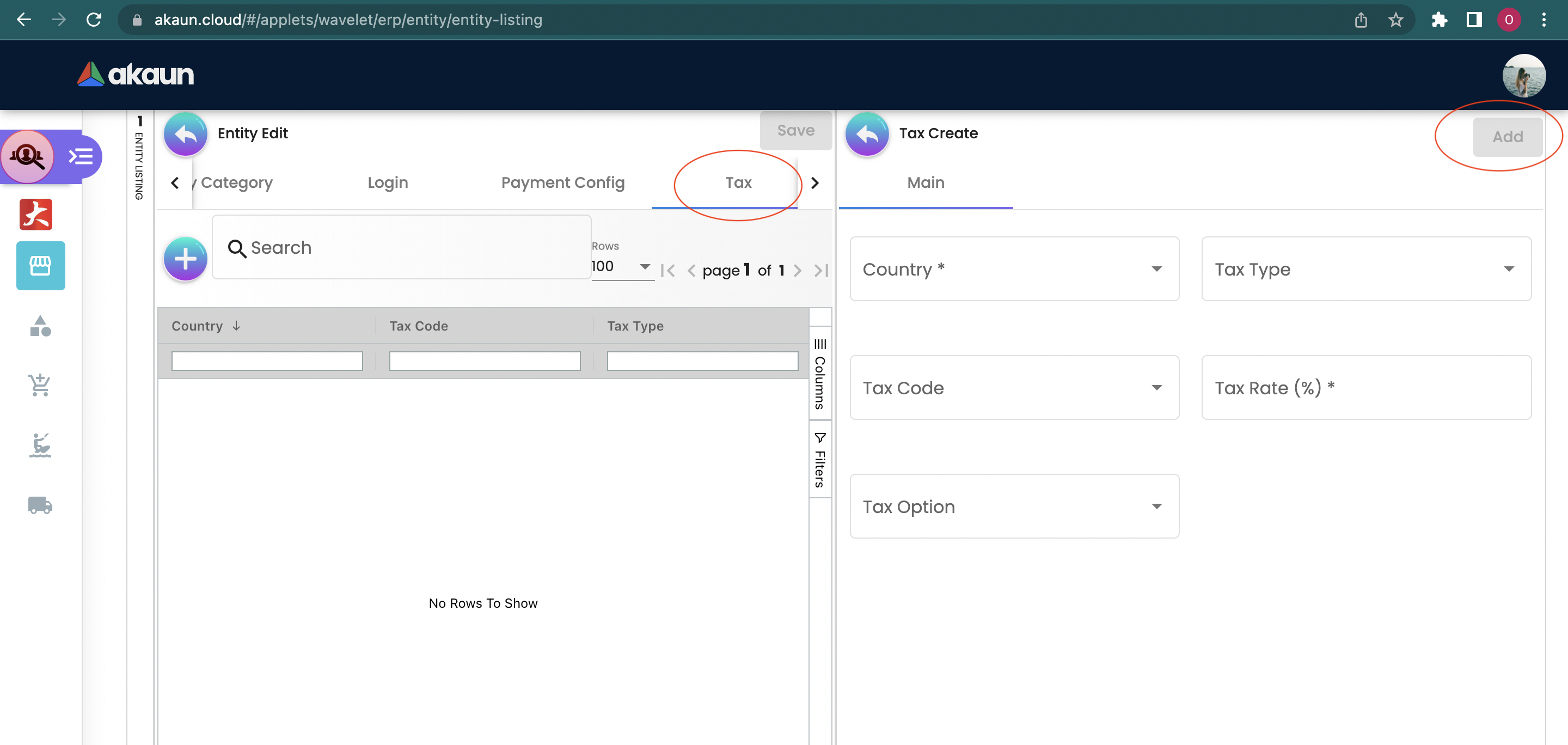Click the Tax Rate (%) input field
The height and width of the screenshot is (745, 1568).
pyautogui.click(x=1366, y=388)
